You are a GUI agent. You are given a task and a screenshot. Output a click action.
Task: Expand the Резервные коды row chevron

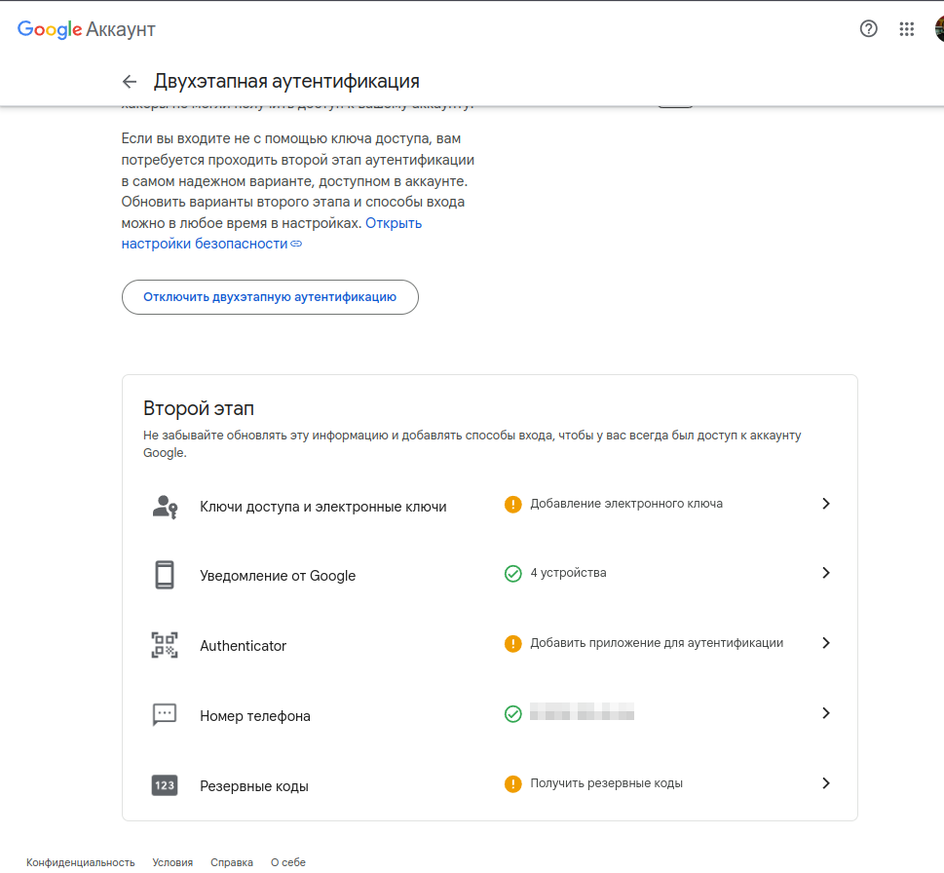pyautogui.click(x=826, y=783)
